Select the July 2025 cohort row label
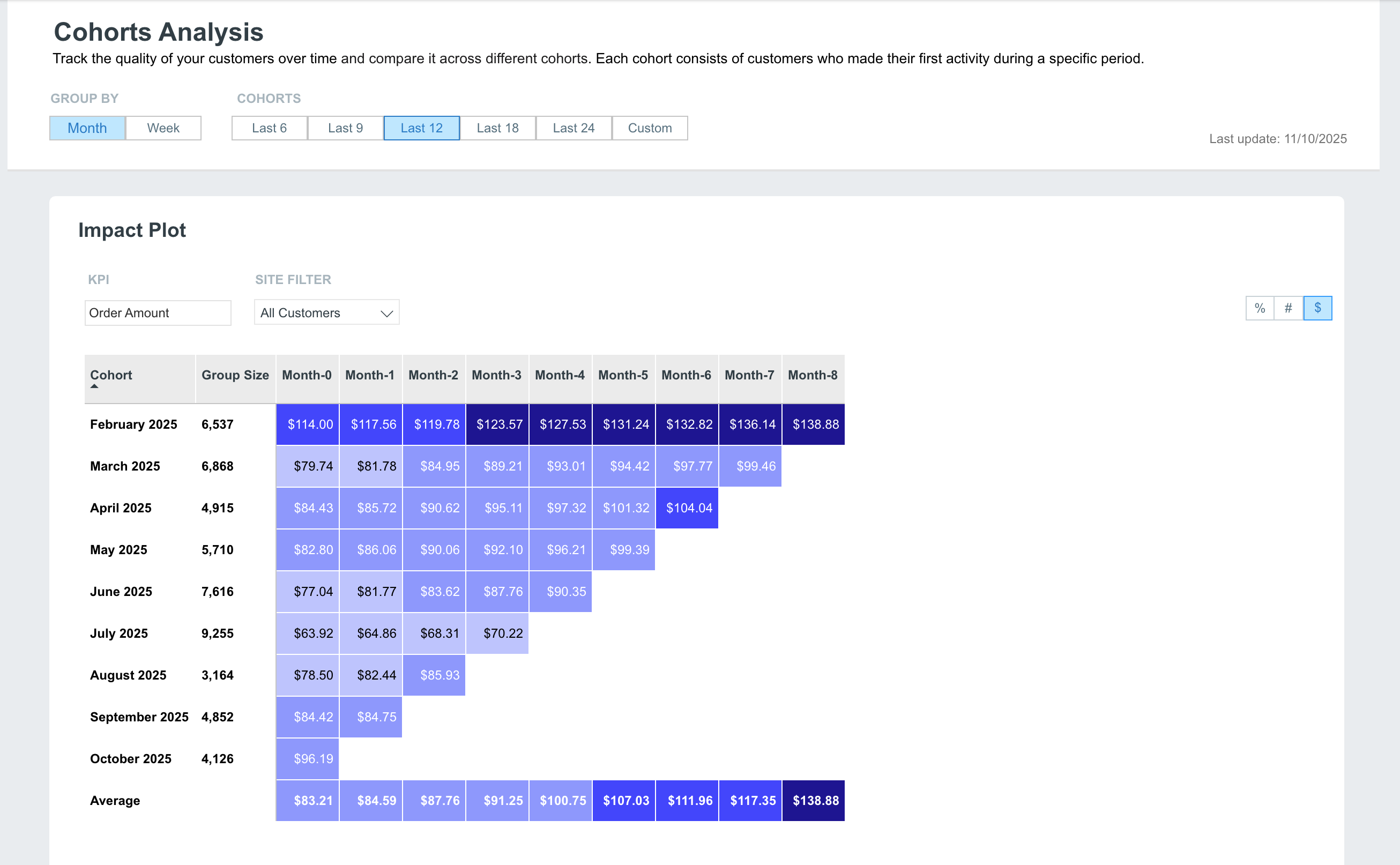Viewport: 1400px width, 865px height. coord(119,633)
